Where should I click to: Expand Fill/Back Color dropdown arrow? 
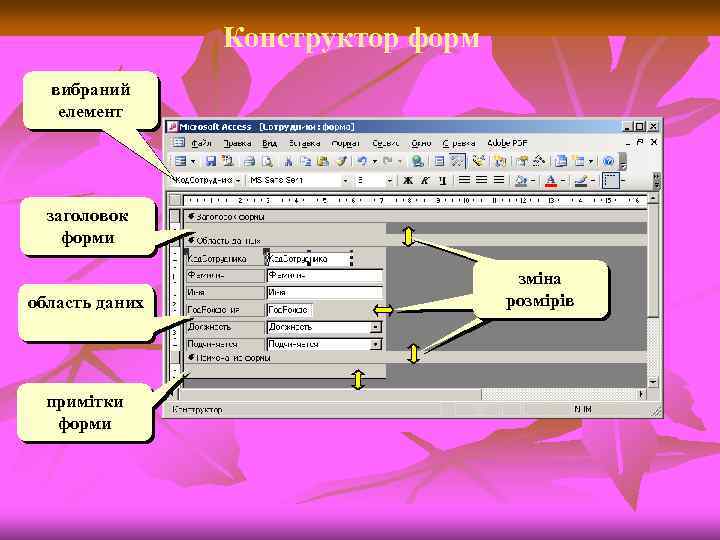click(533, 180)
